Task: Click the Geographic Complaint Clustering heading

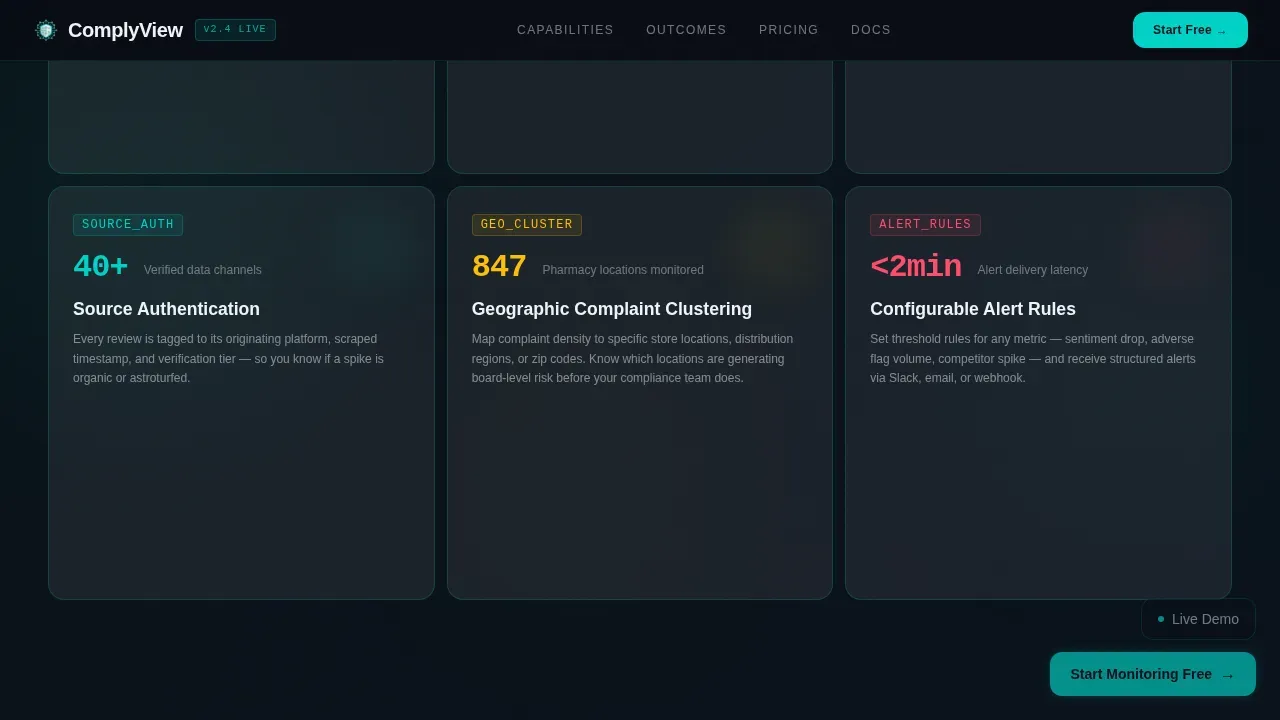Action: (612, 309)
